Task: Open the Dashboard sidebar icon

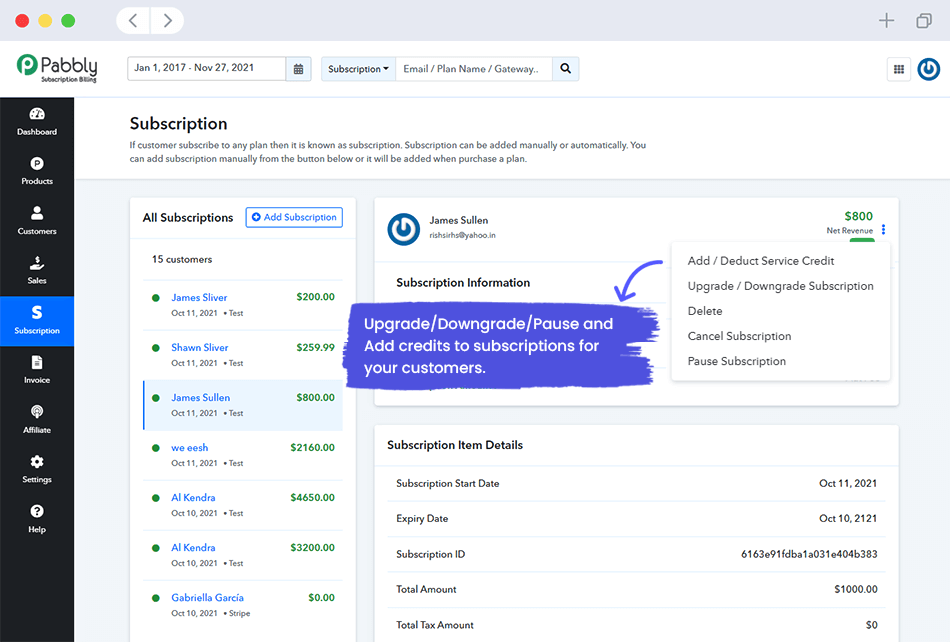Action: point(37,115)
